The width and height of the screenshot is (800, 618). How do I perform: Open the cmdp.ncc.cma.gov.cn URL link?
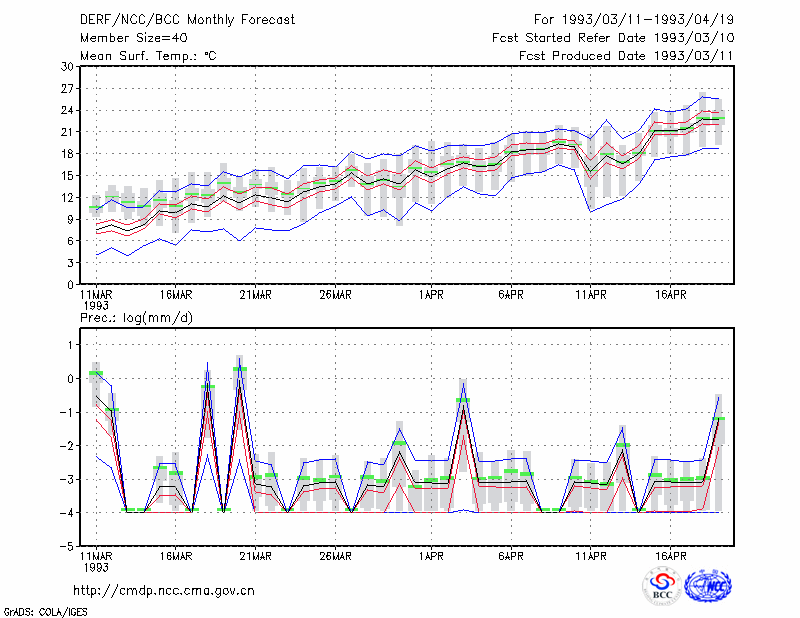[164, 590]
